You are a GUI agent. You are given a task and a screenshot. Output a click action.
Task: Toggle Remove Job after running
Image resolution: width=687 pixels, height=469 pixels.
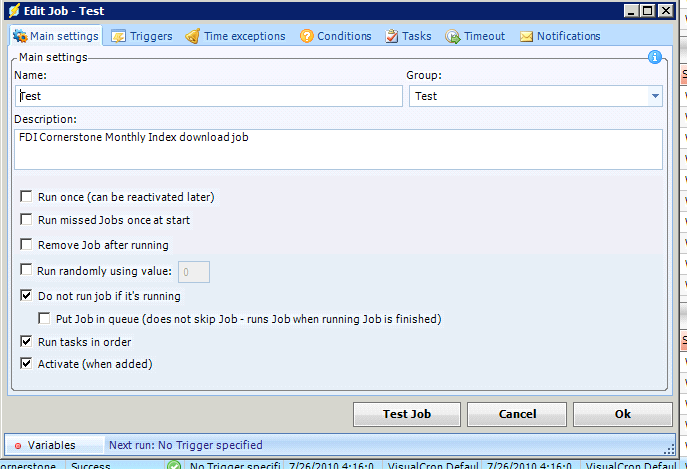[26, 244]
